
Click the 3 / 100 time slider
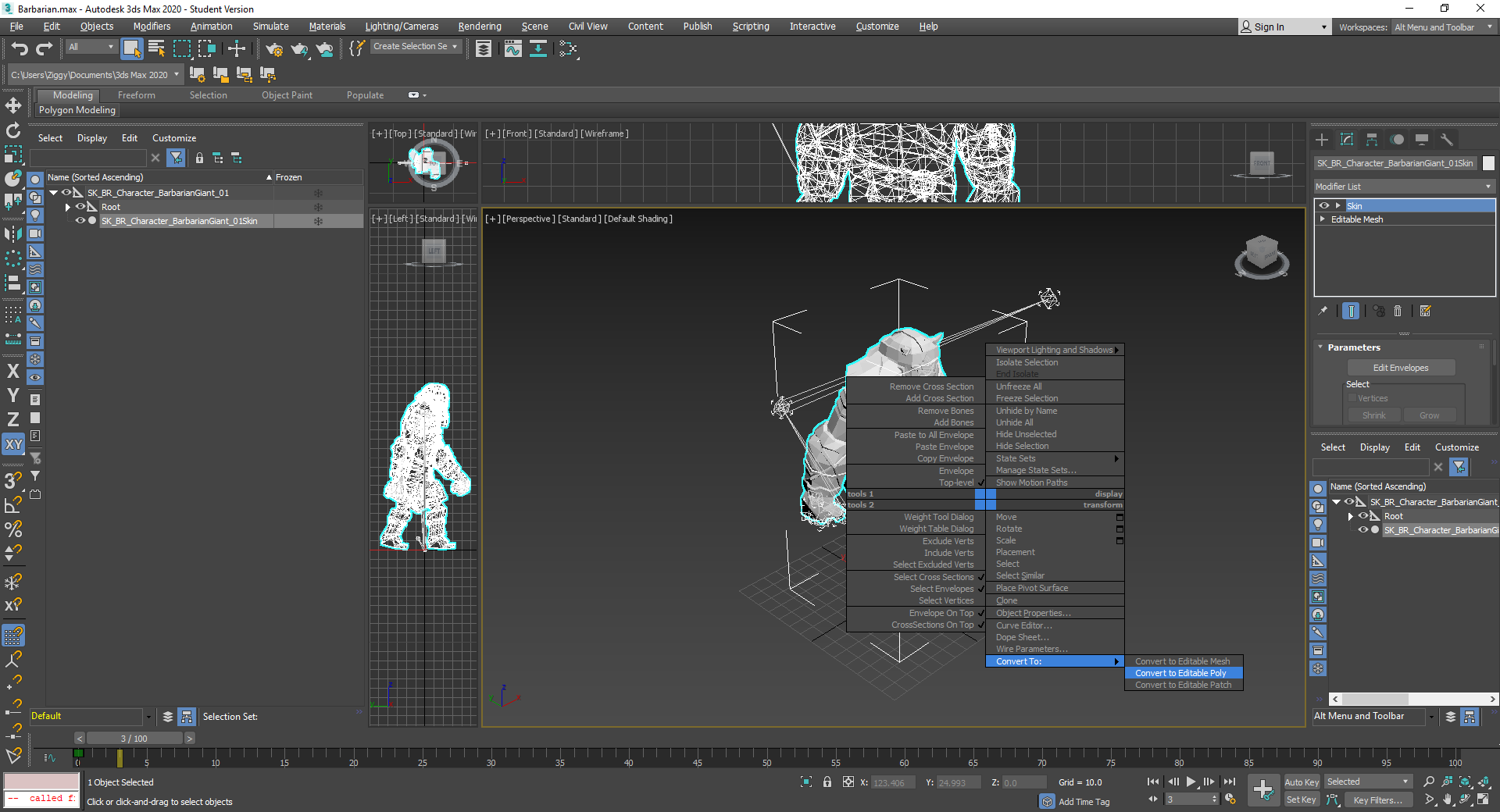(134, 739)
